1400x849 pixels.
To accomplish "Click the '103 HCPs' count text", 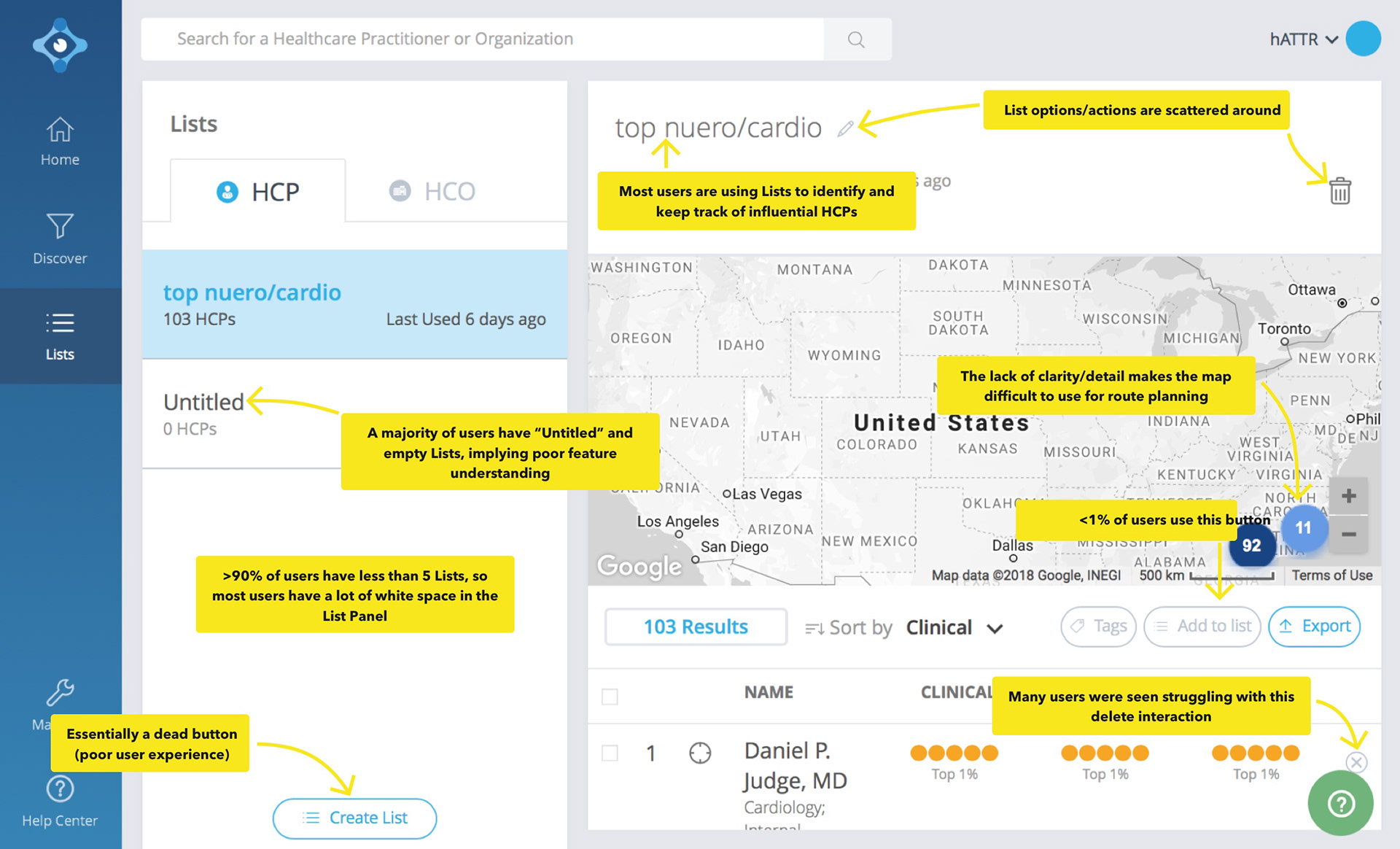I will [199, 319].
